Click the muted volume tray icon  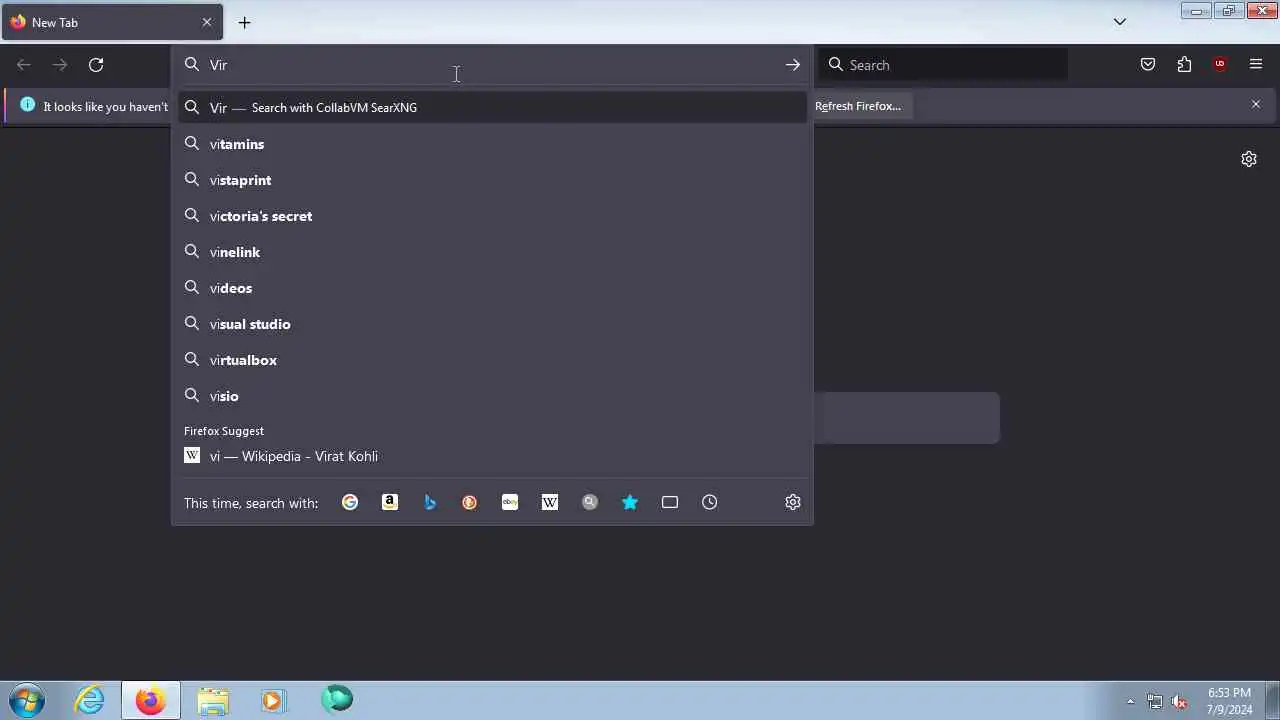1179,701
